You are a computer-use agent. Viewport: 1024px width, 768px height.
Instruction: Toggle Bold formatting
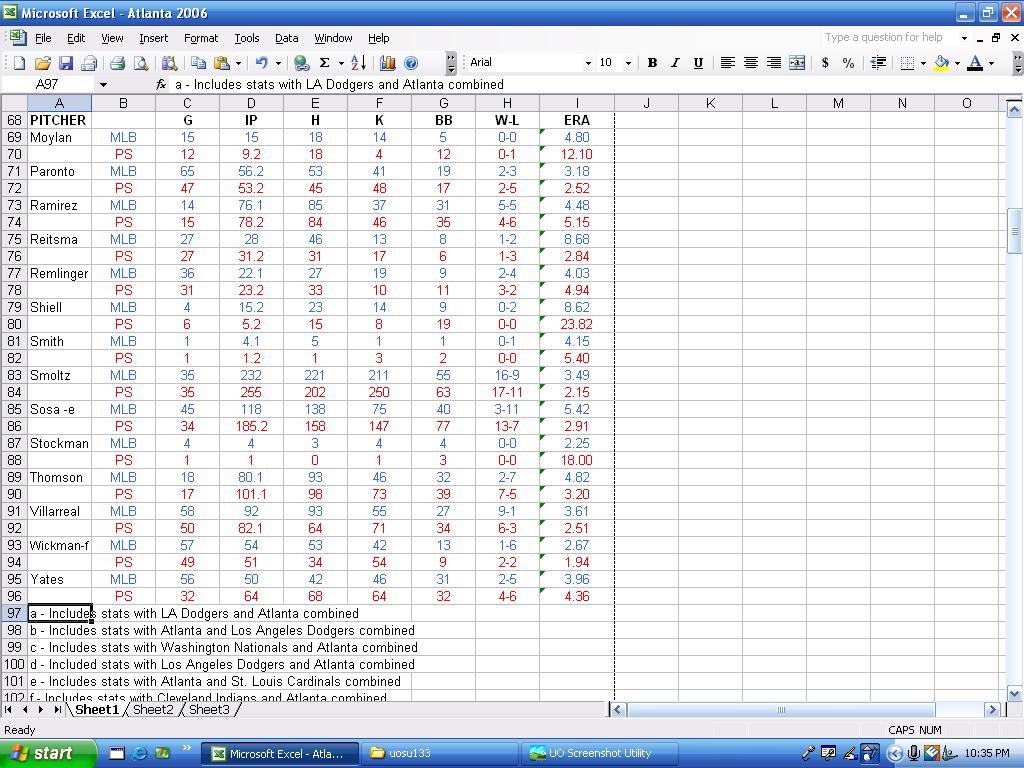(652, 63)
